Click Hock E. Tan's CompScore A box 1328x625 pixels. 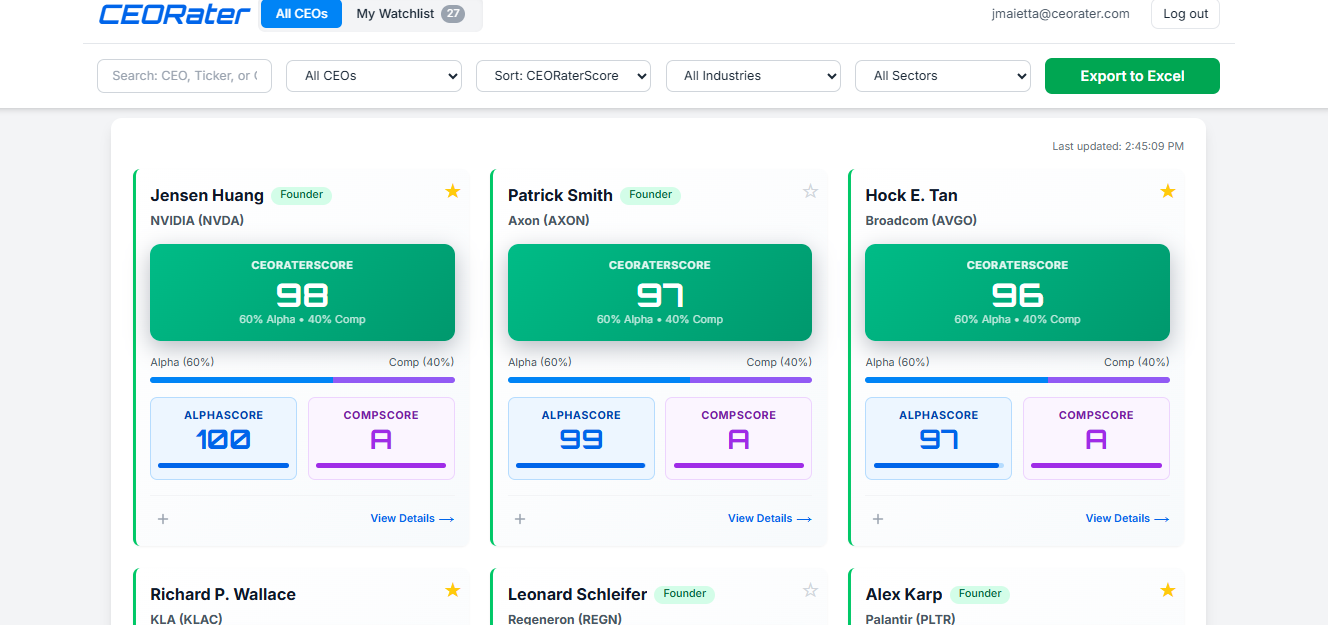(1096, 438)
